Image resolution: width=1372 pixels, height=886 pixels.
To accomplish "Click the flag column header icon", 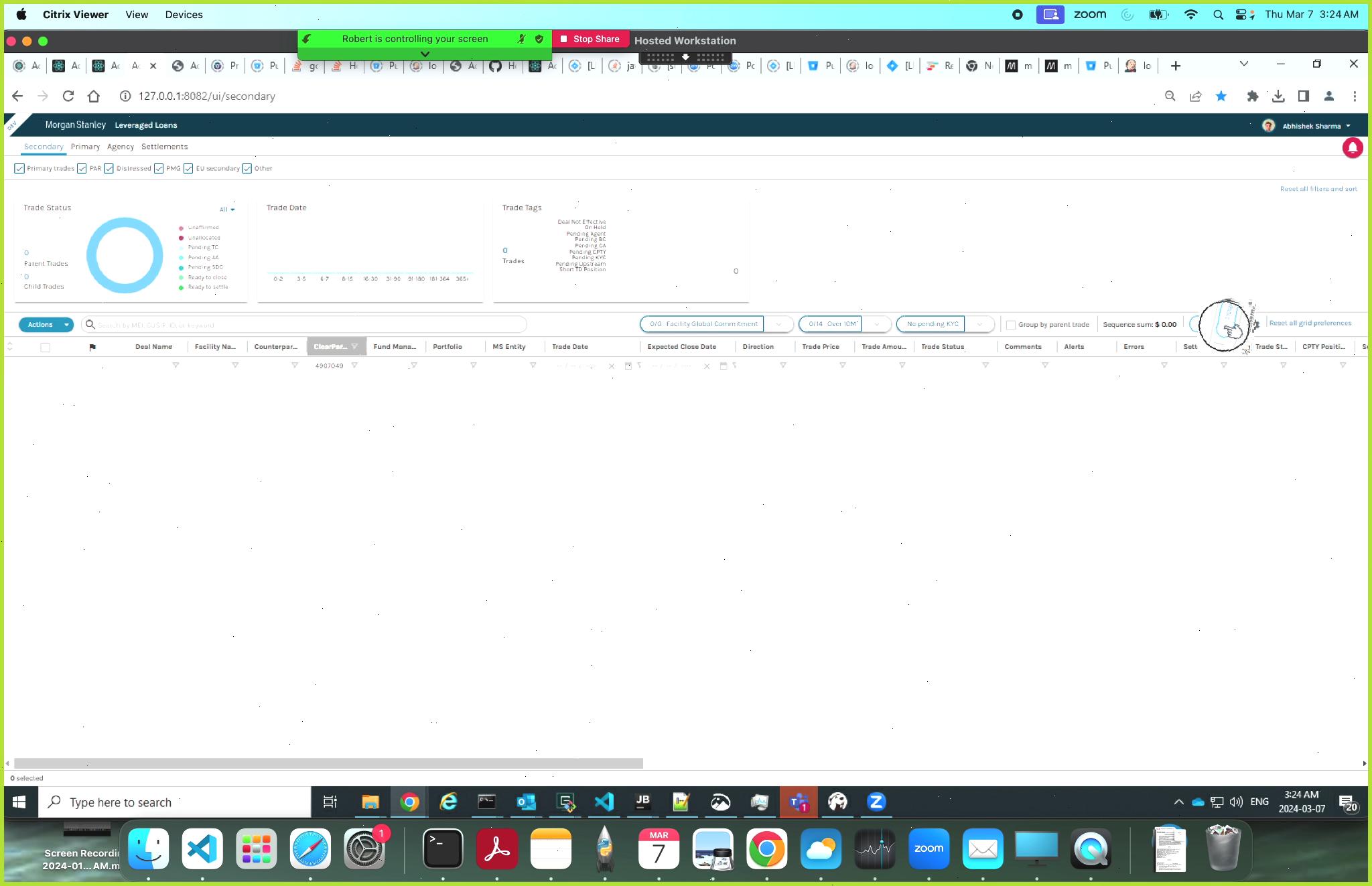I will pyautogui.click(x=92, y=347).
